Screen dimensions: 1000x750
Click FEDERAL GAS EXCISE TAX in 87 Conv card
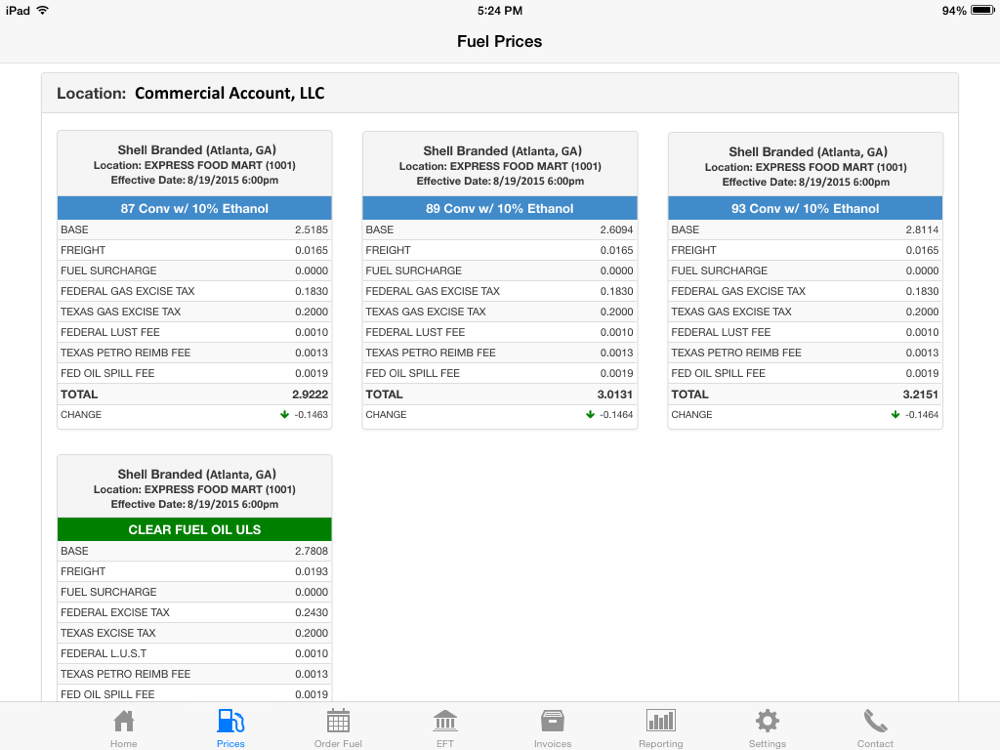click(128, 291)
